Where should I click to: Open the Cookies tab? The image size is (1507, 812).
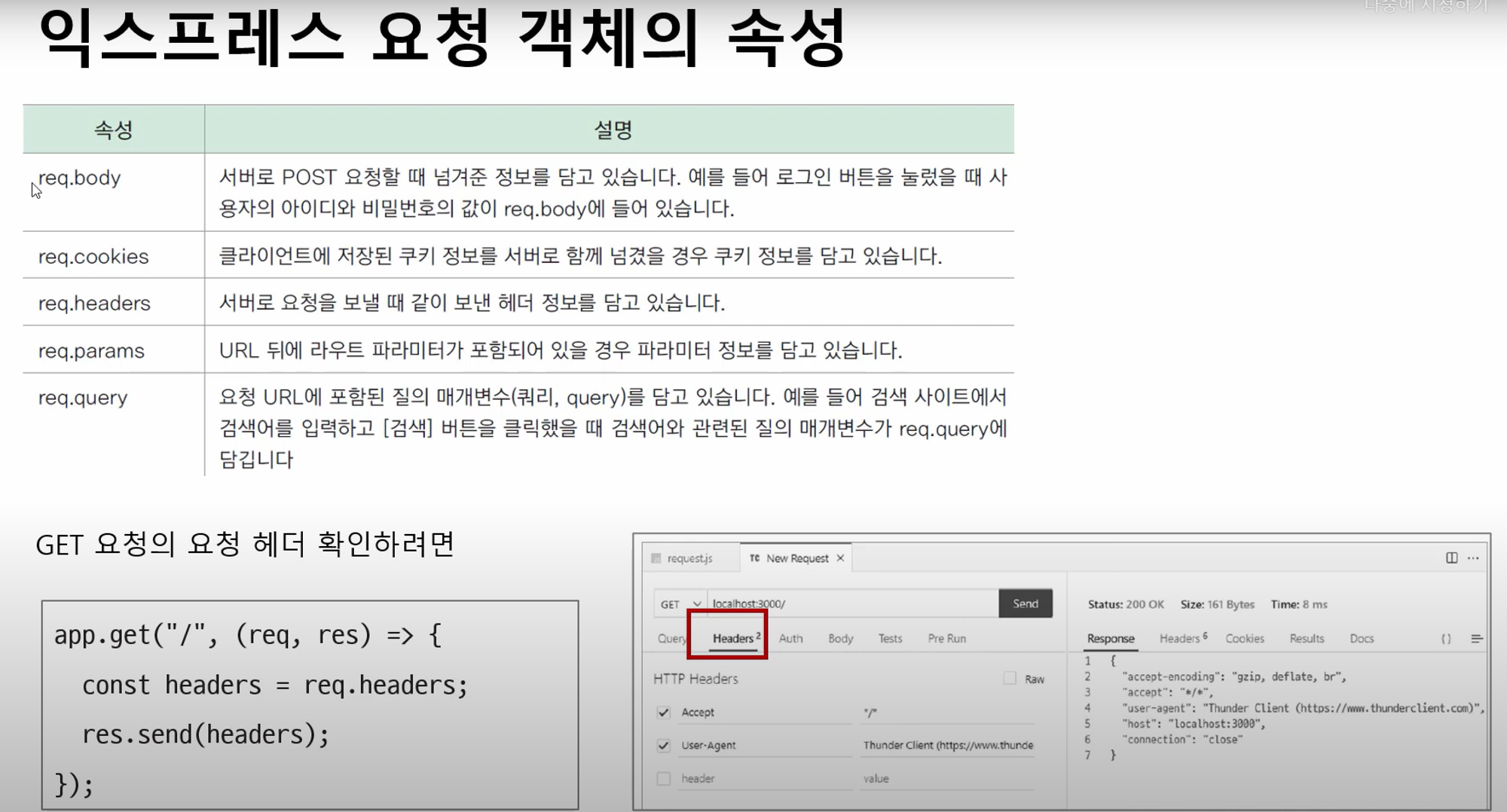pyautogui.click(x=1245, y=639)
